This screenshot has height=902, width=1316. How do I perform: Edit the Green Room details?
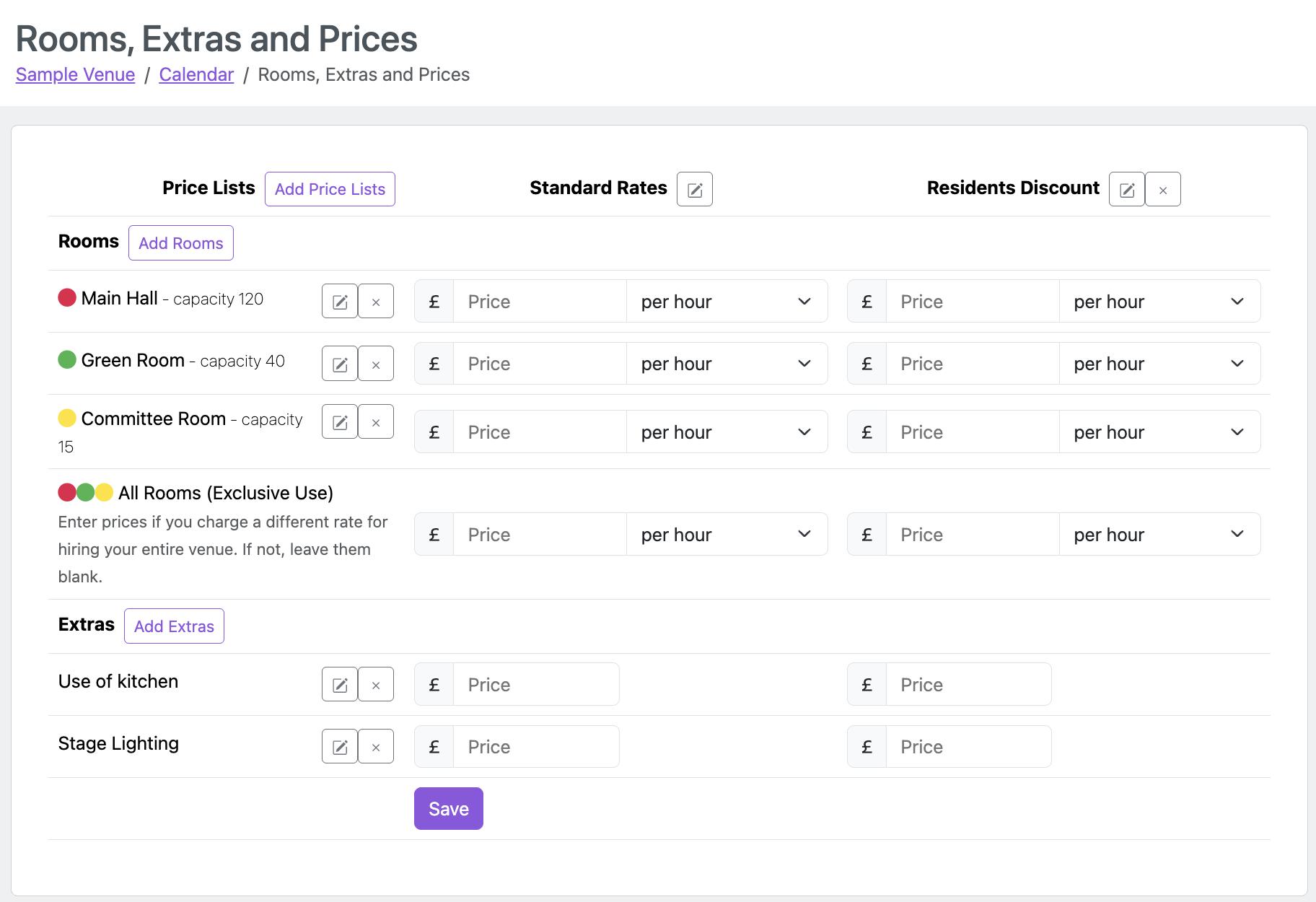340,364
